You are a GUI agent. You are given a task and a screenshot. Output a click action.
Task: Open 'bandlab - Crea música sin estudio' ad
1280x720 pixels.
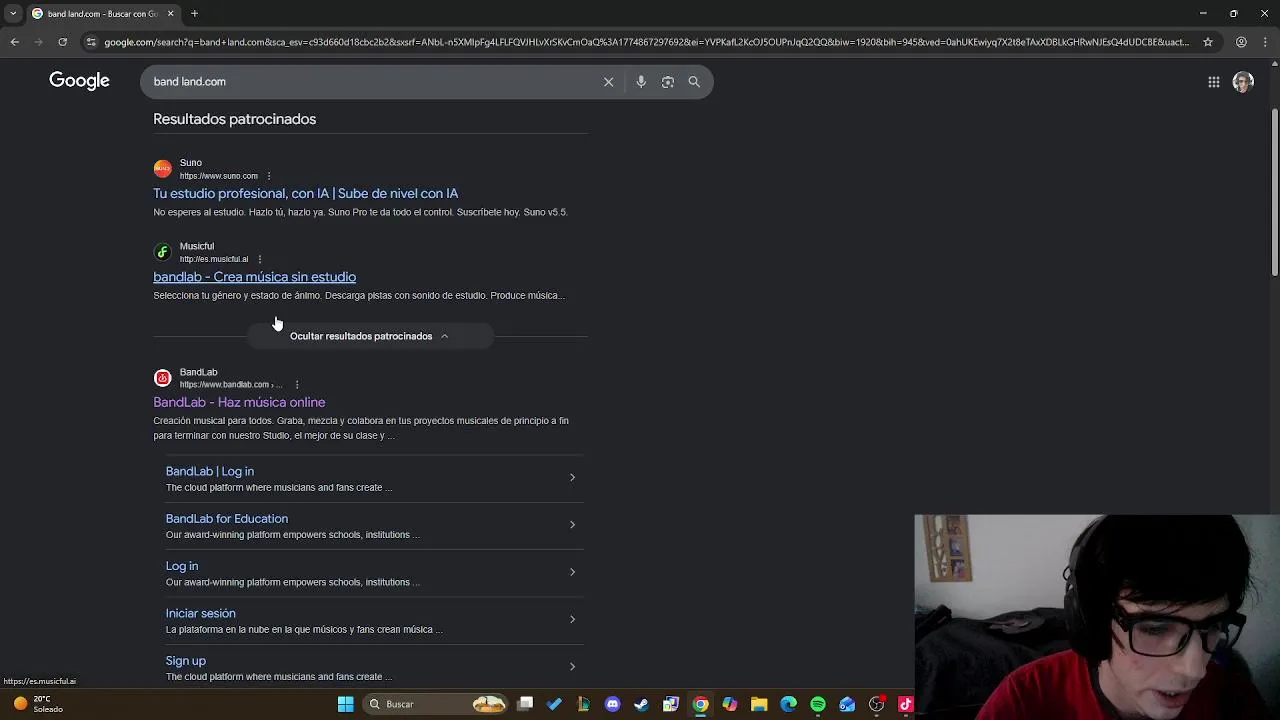click(254, 277)
